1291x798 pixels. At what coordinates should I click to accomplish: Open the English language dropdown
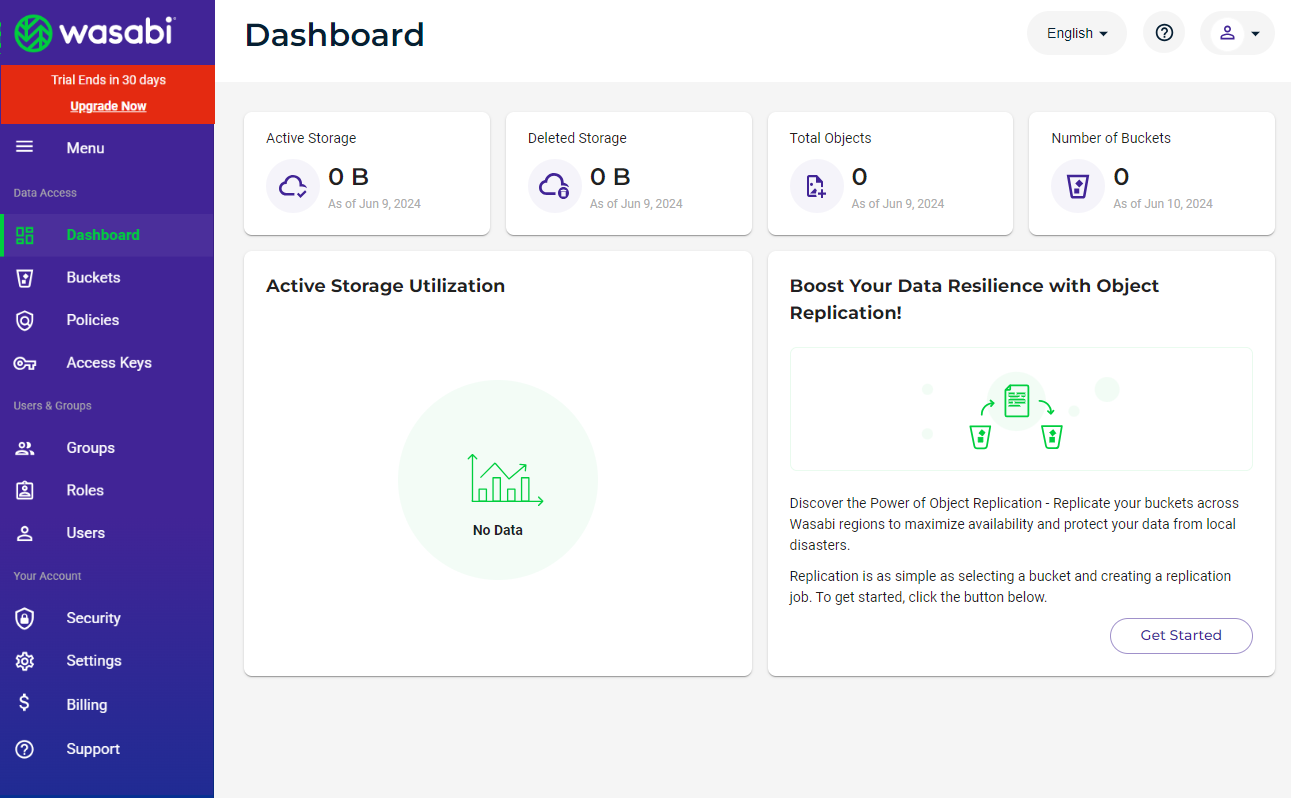coord(1077,33)
